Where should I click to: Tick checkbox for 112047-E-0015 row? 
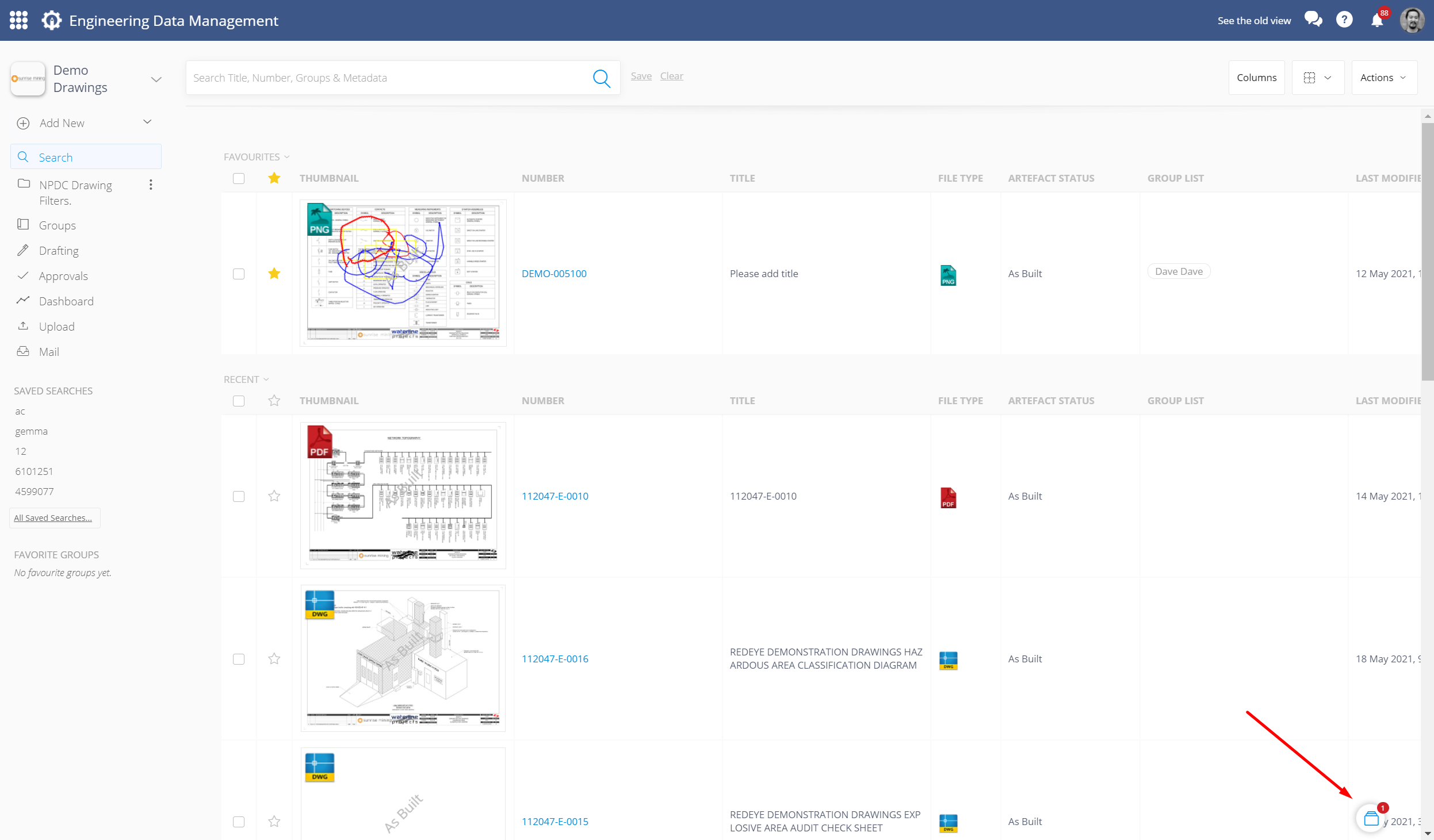coord(239,822)
